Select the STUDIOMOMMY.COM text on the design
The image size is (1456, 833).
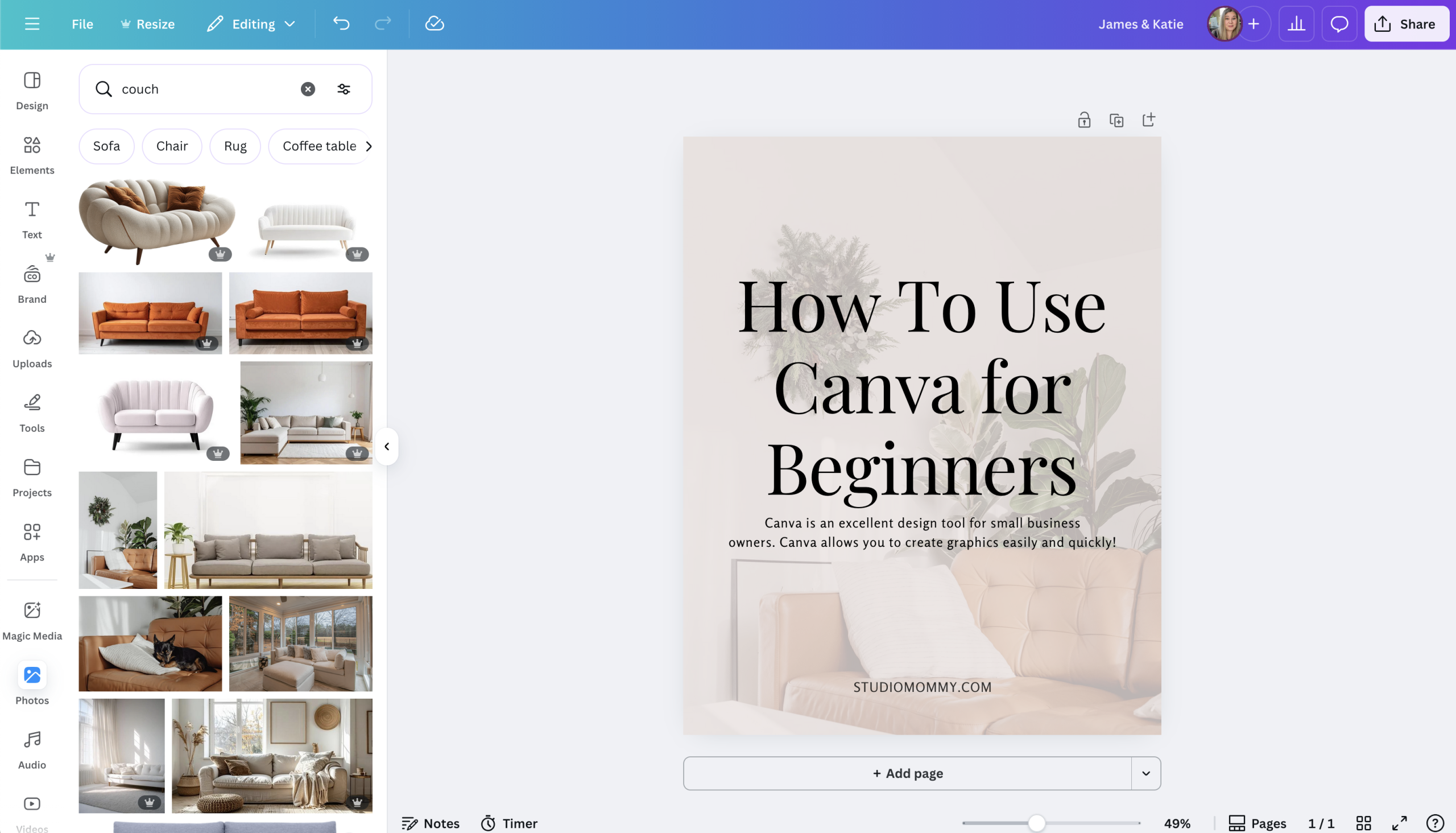coord(923,687)
